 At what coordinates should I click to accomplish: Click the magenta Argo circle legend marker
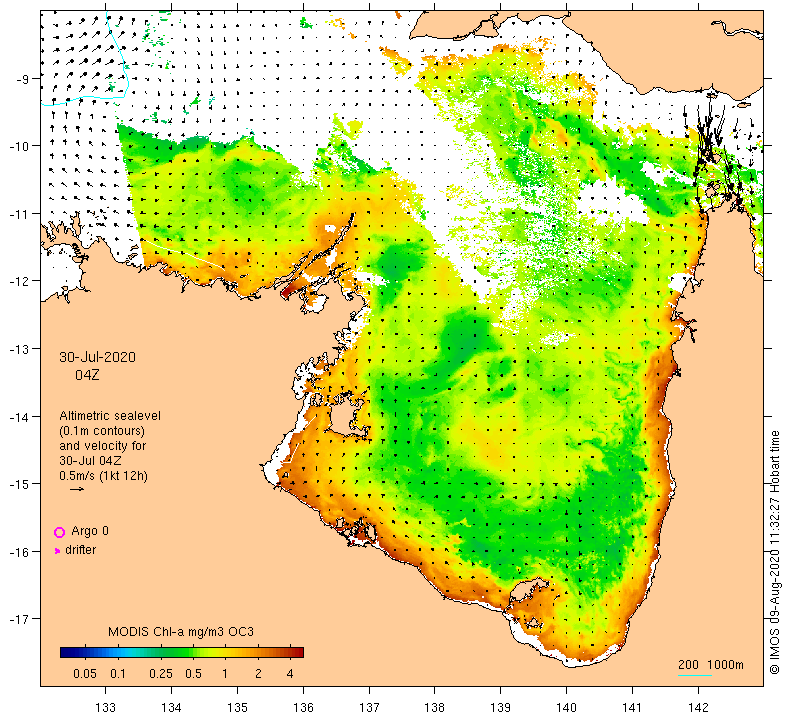click(60, 532)
